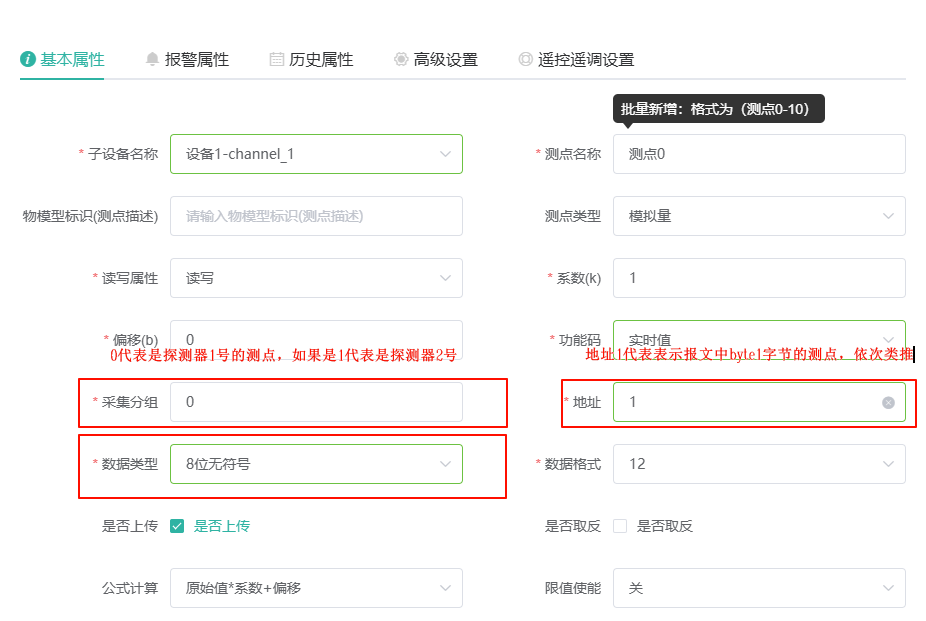Viewport: 926px width, 621px height.
Task: Click the 测点名称 input field
Action: click(x=759, y=154)
